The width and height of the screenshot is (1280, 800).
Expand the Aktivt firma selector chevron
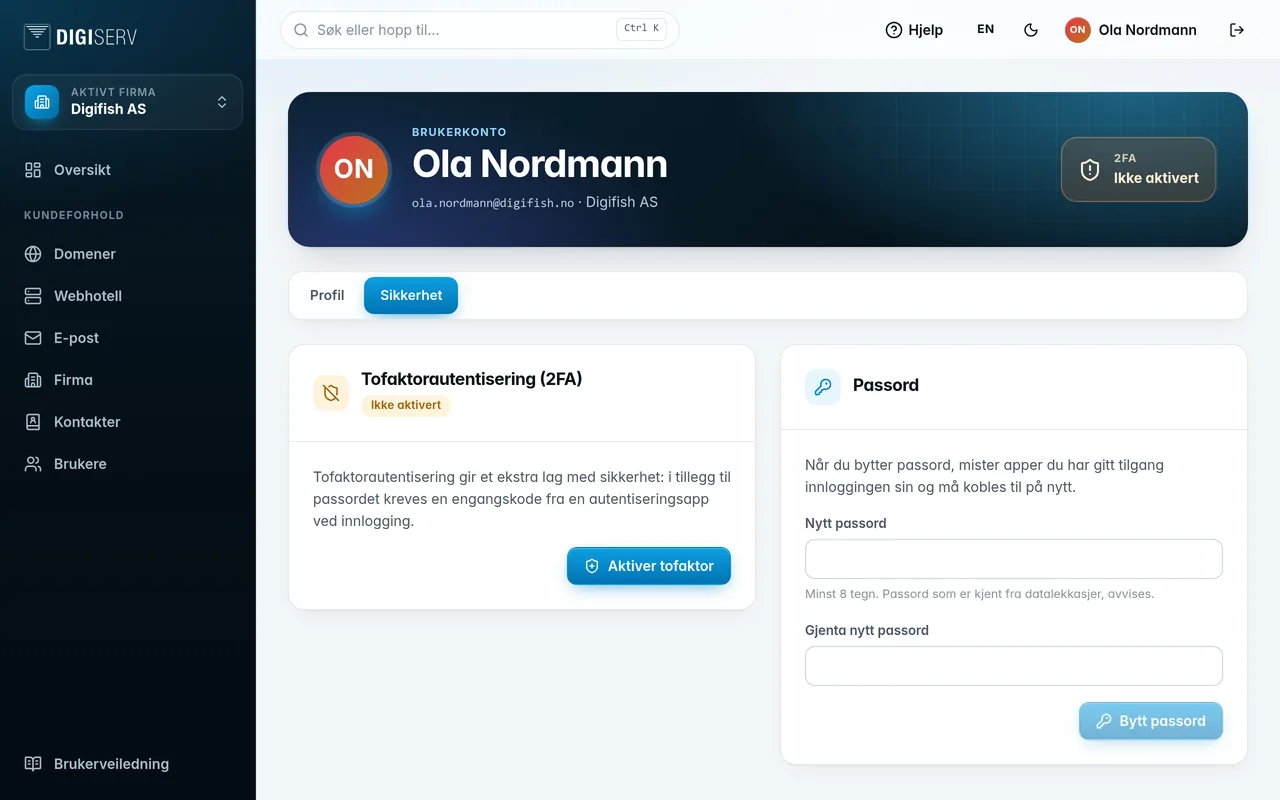[222, 102]
